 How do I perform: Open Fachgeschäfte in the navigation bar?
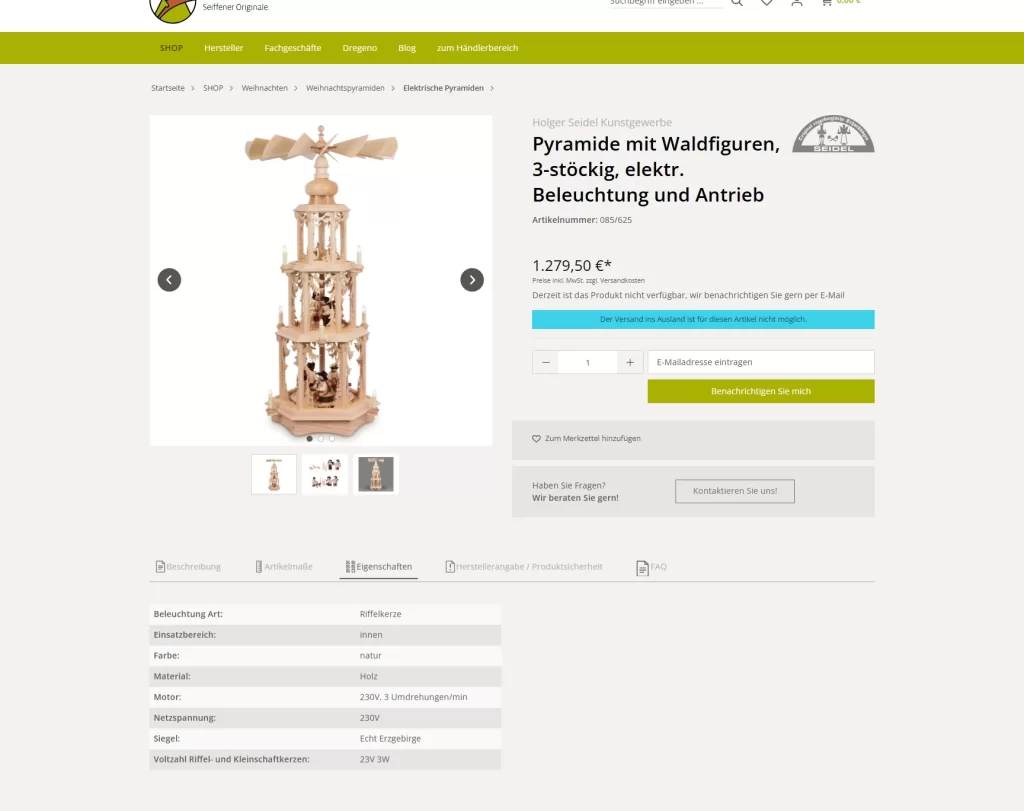tap(293, 48)
